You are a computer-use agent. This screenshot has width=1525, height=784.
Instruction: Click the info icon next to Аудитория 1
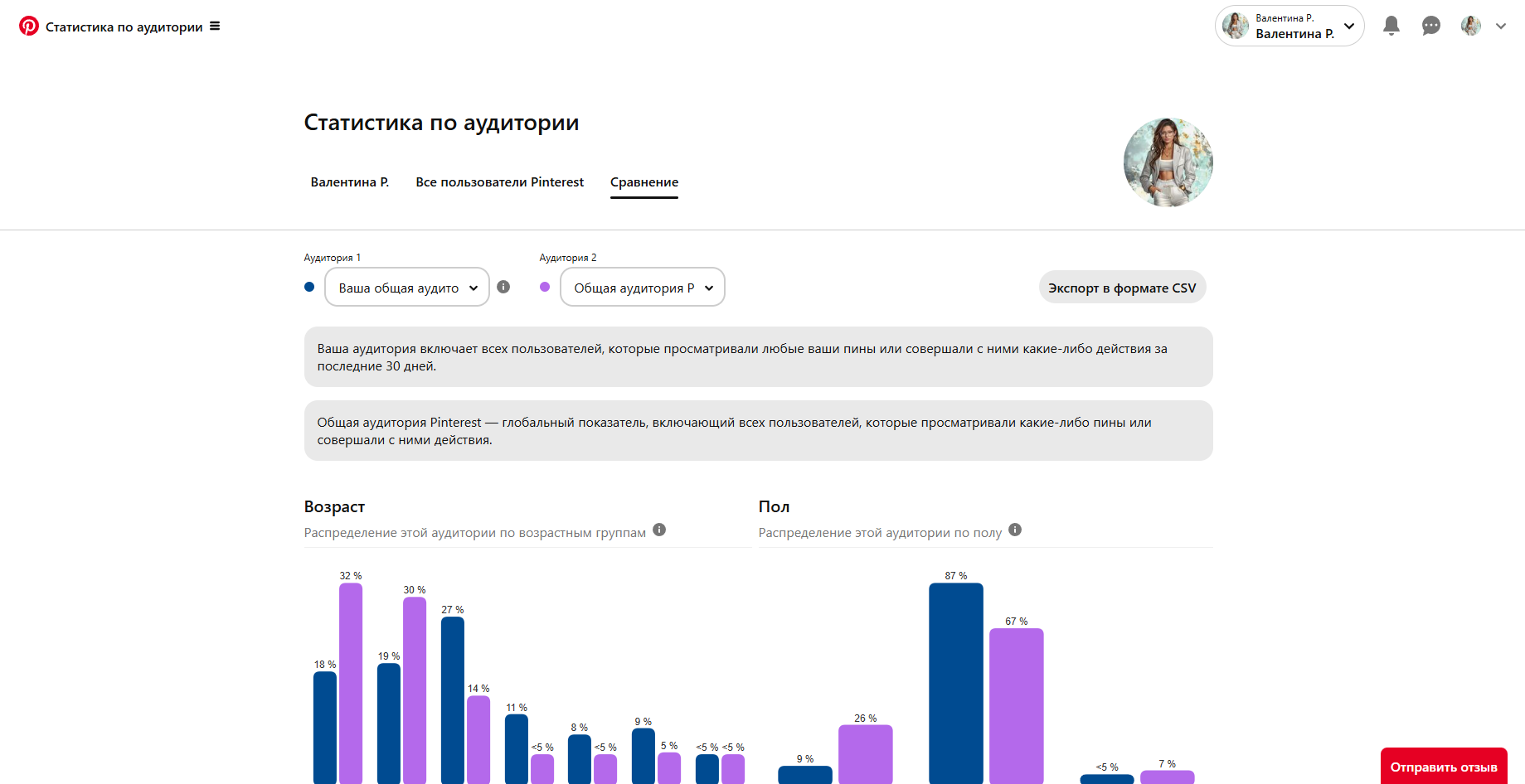click(x=503, y=287)
